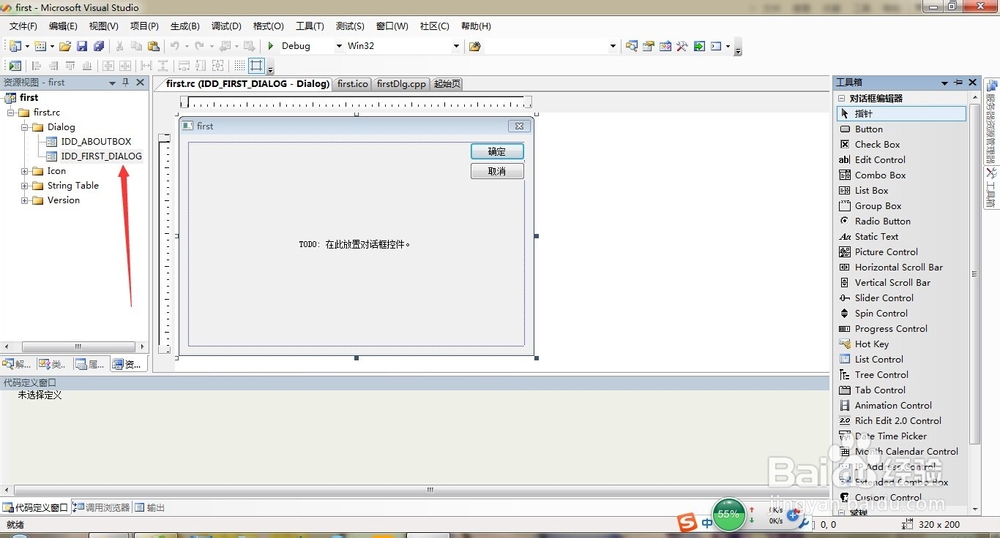The image size is (1000, 538).
Task: Expand the Icon folder node
Action: click(x=24, y=171)
